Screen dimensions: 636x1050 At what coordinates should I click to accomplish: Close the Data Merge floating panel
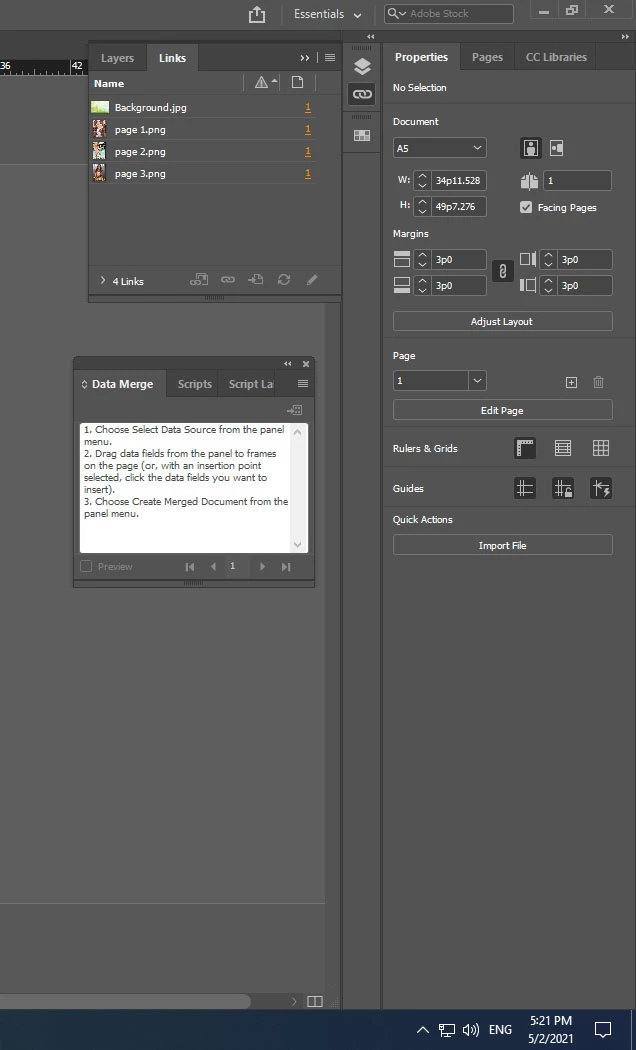306,364
